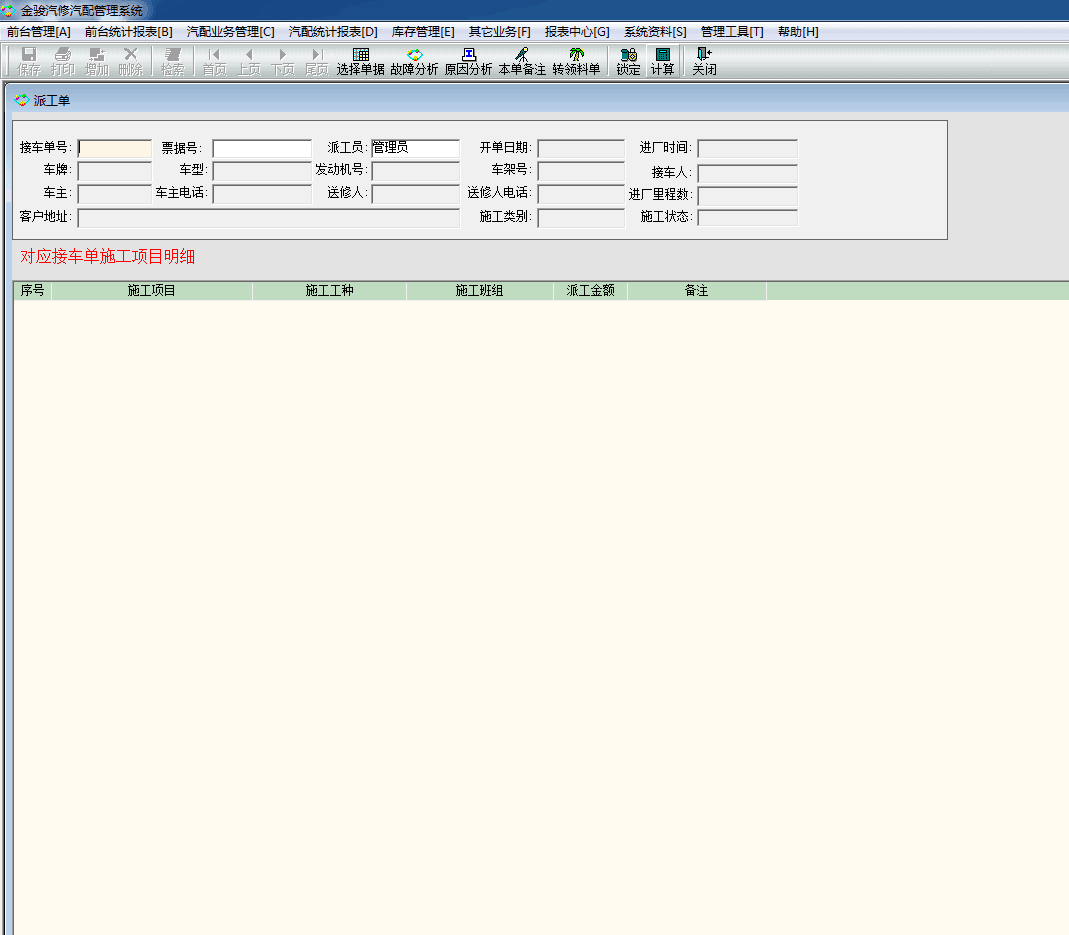Open the 管理工具[T] menu
The image size is (1069, 935).
[x=732, y=32]
